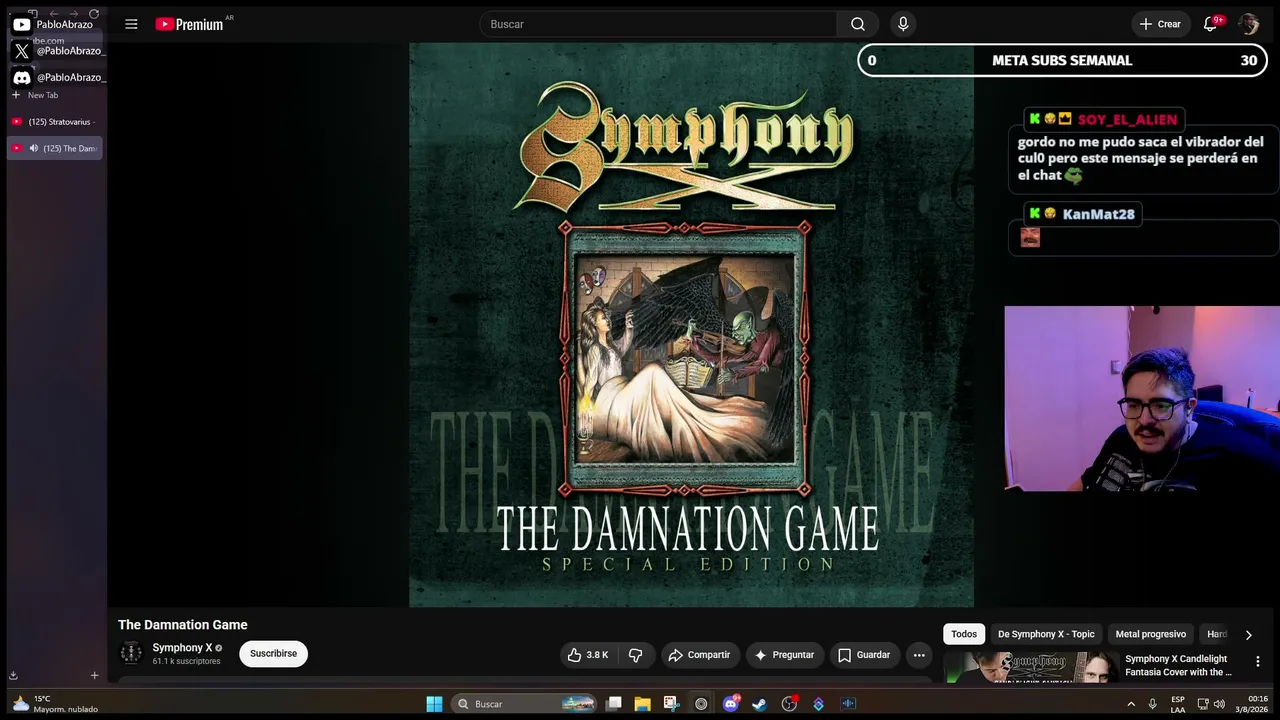This screenshot has height=720, width=1280.
Task: Click the video title The Damnation Game
Action: [183, 625]
